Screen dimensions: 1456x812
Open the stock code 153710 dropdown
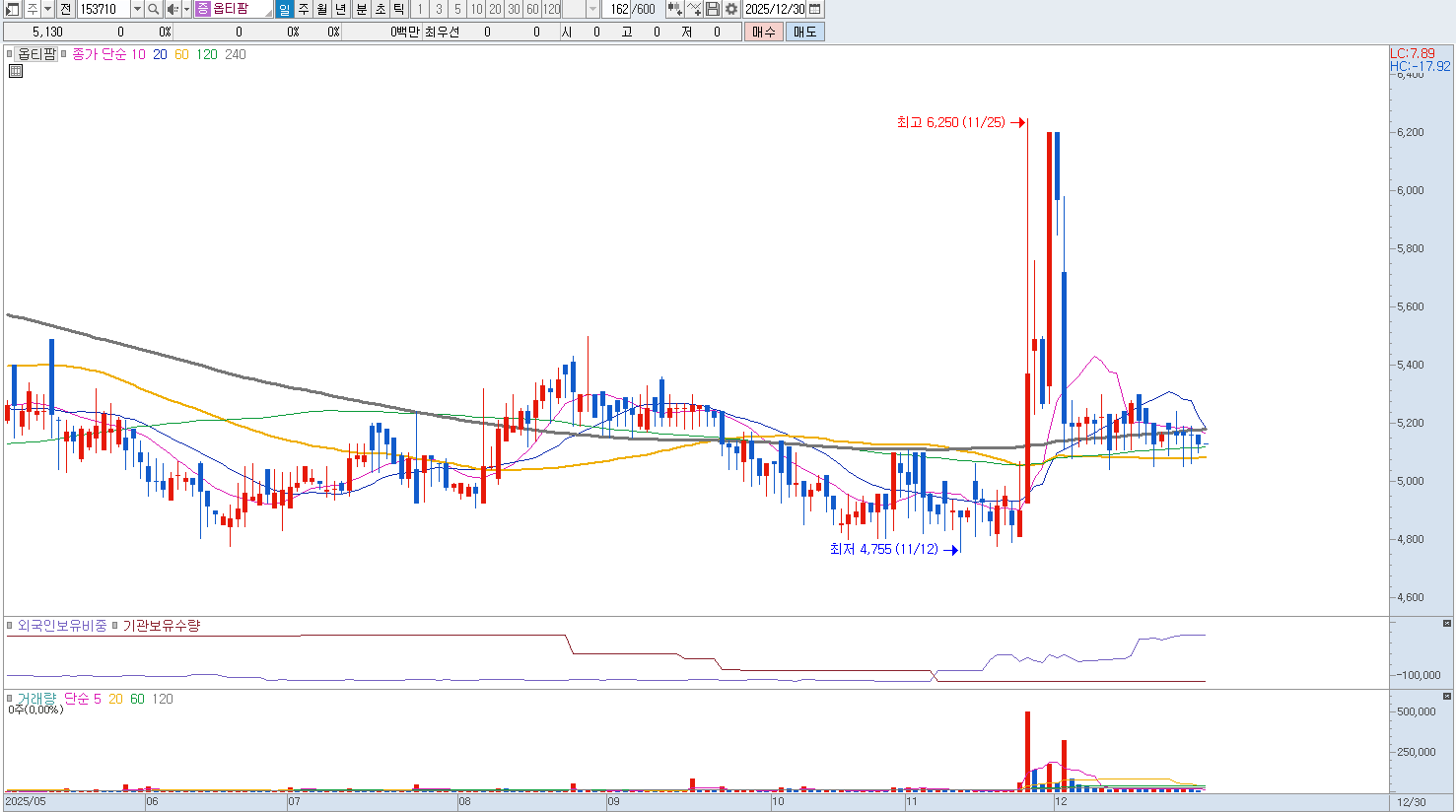(x=137, y=9)
